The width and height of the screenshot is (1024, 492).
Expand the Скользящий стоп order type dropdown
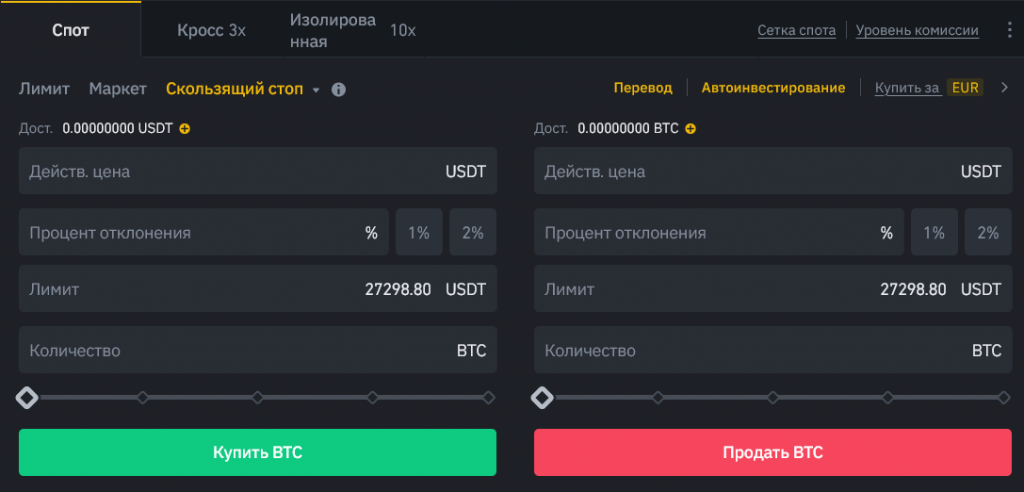click(316, 90)
